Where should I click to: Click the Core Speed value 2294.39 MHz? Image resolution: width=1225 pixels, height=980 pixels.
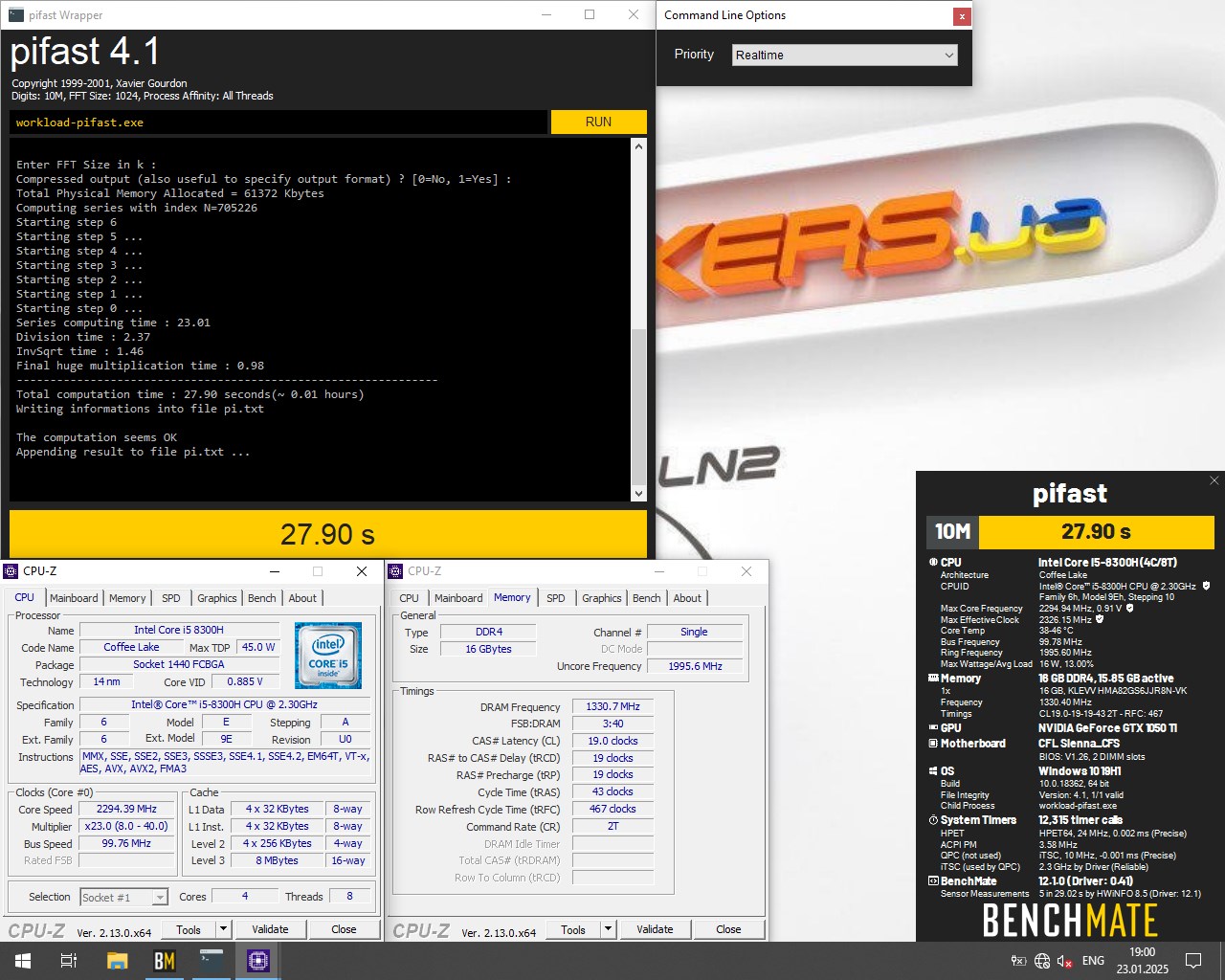(127, 810)
